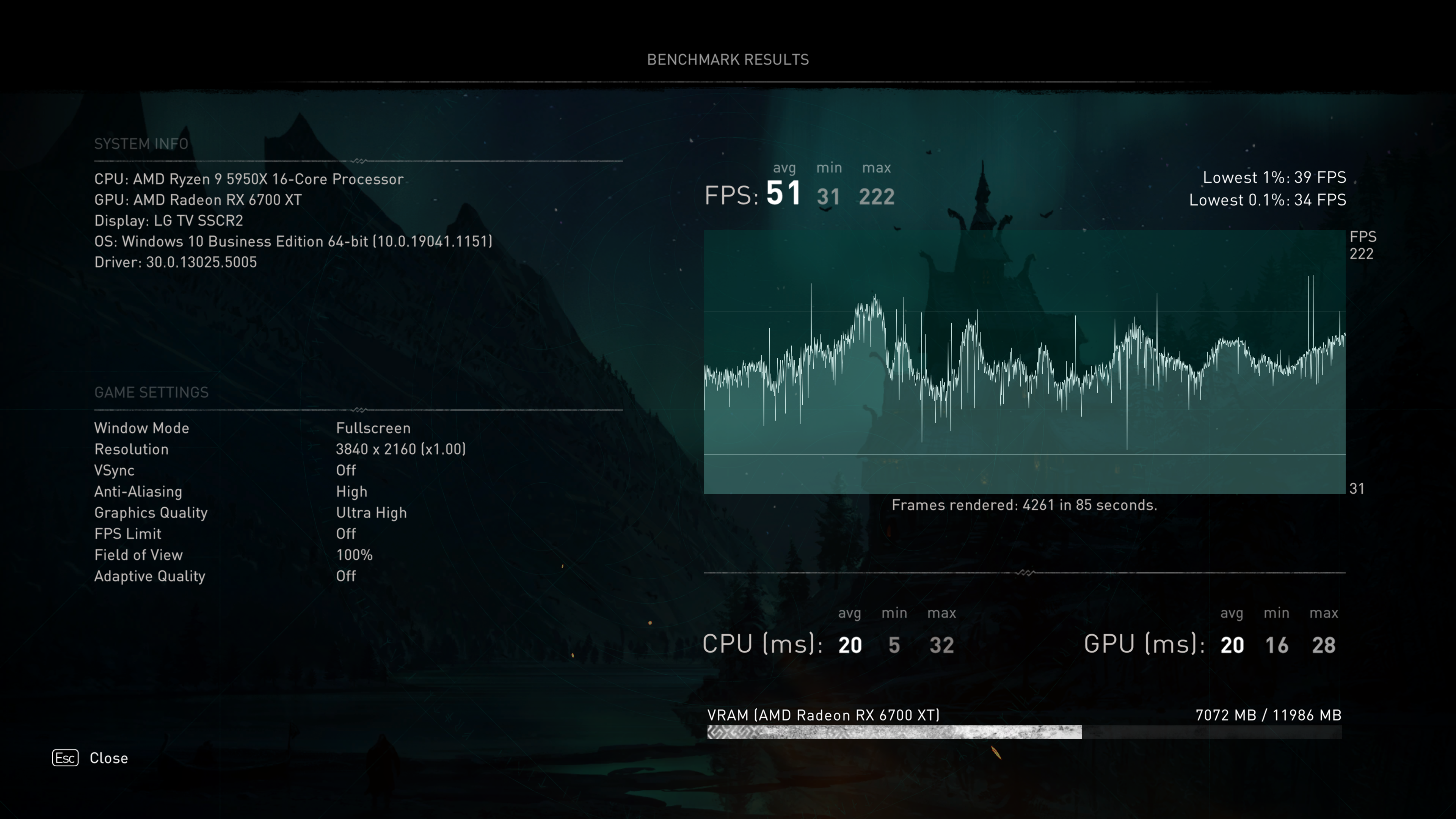
Task: Click the Anti-Aliasing High value
Action: [x=351, y=492]
